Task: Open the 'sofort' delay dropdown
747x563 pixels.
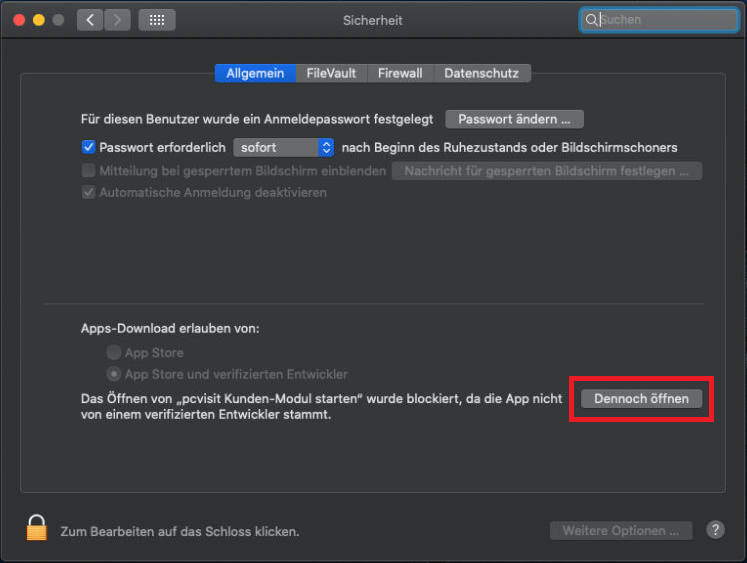Action: [284, 147]
